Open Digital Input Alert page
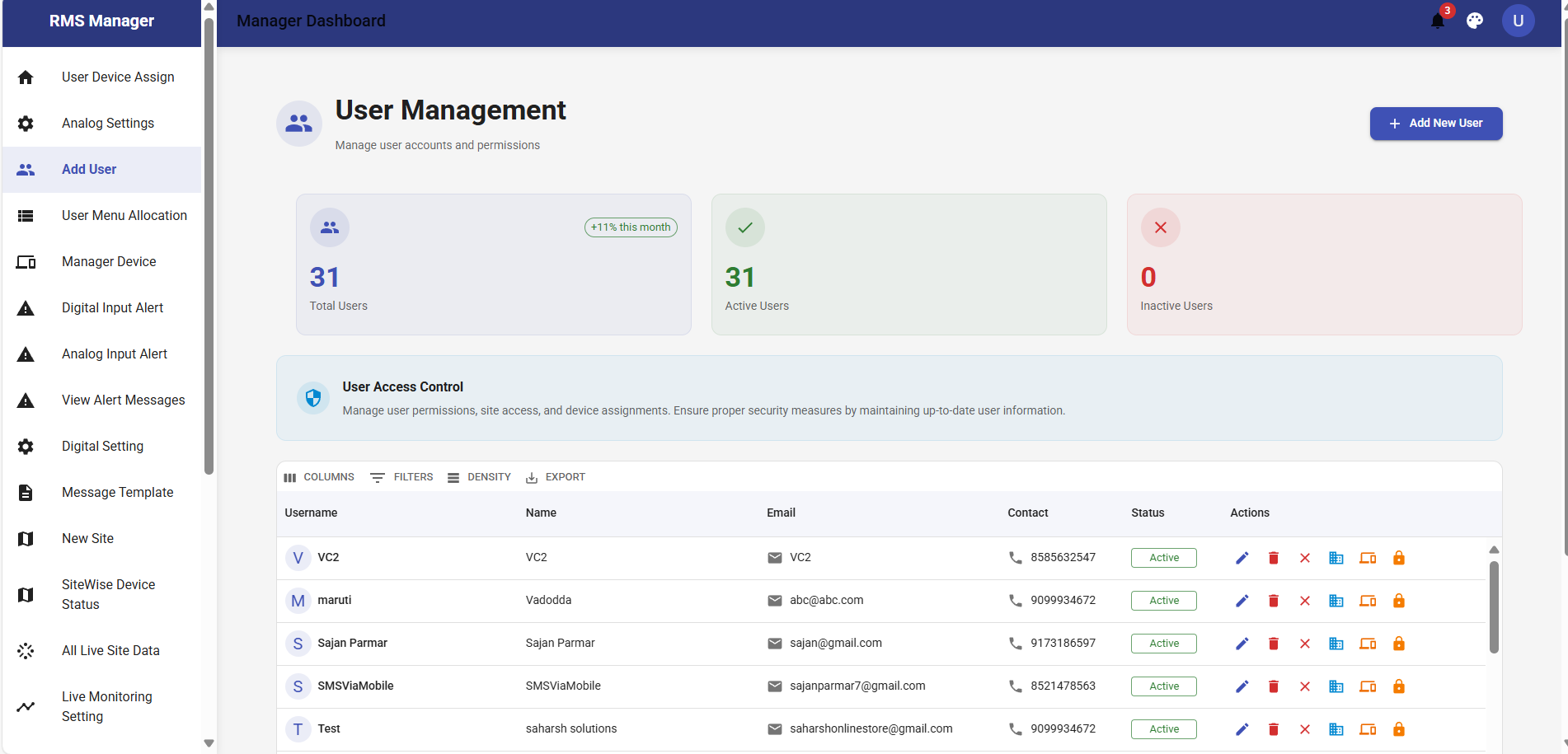Viewport: 1568px width, 754px height. tap(102, 308)
